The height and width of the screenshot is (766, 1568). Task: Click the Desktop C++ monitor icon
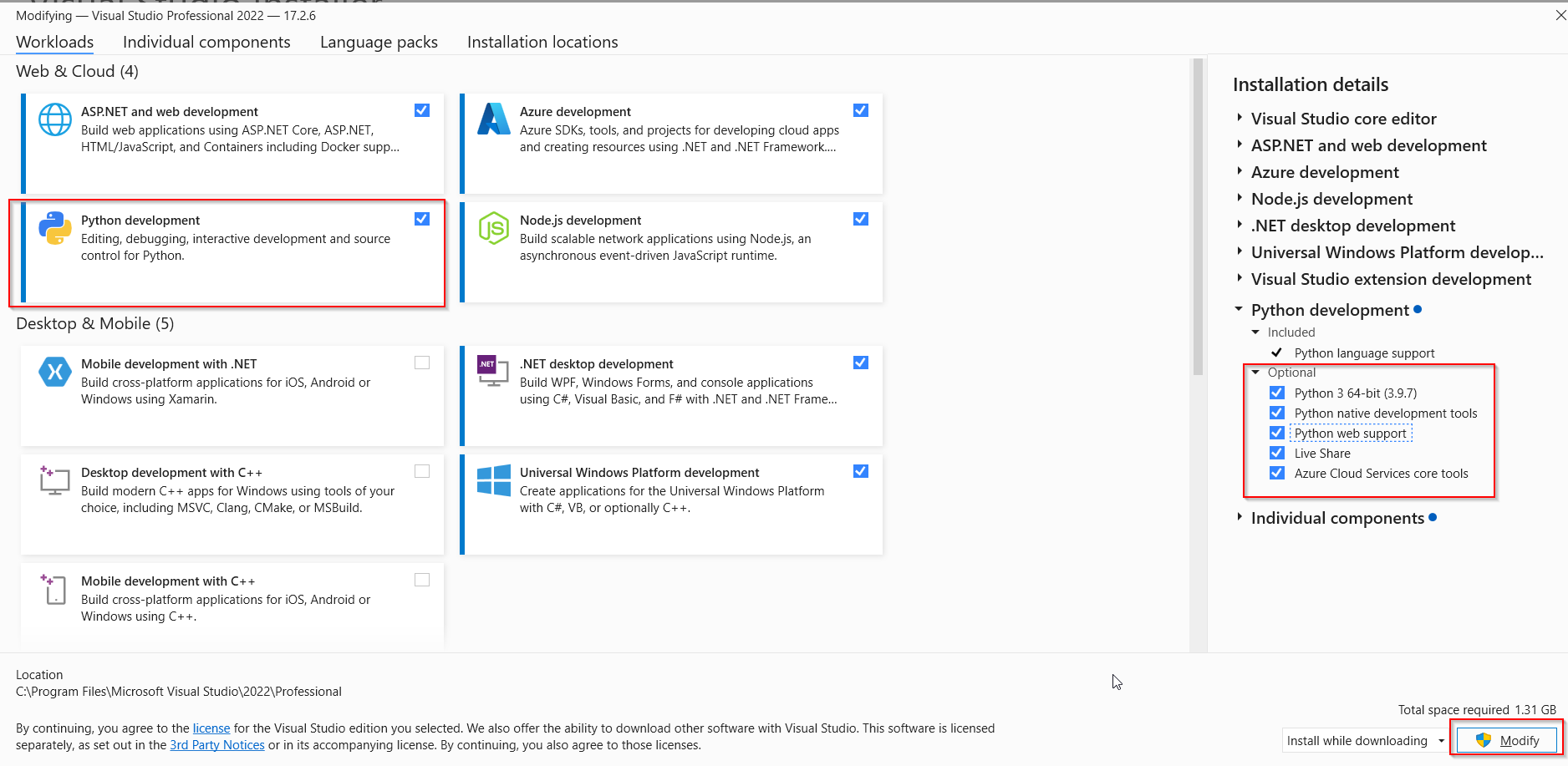click(55, 480)
